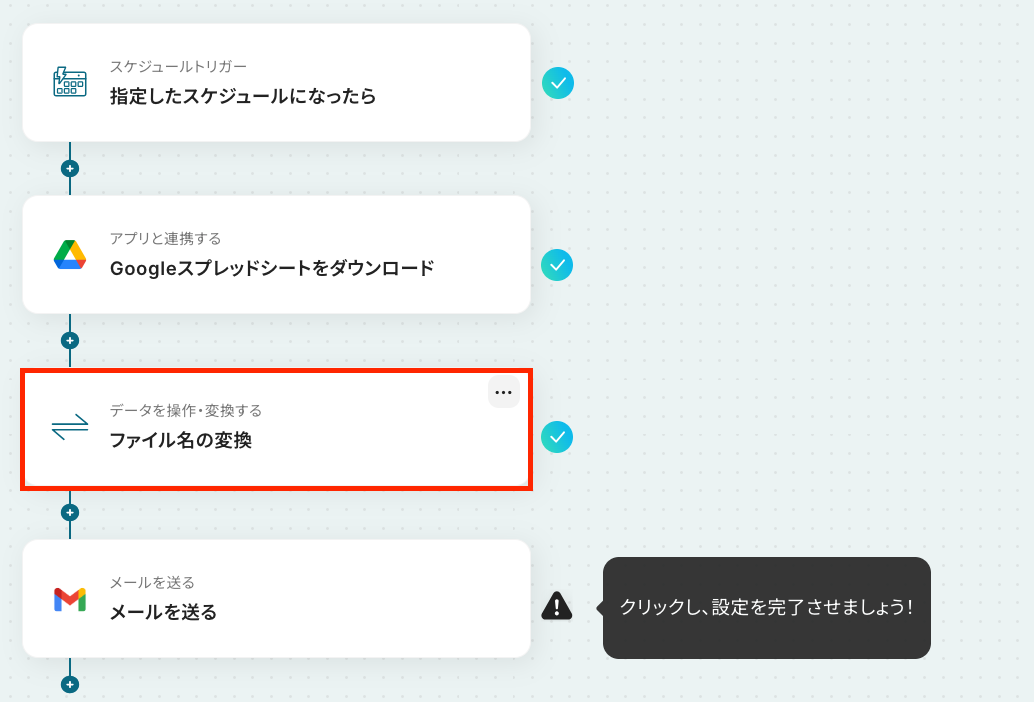Click the data conversion arrows icon
The width and height of the screenshot is (1034, 702).
pos(70,426)
